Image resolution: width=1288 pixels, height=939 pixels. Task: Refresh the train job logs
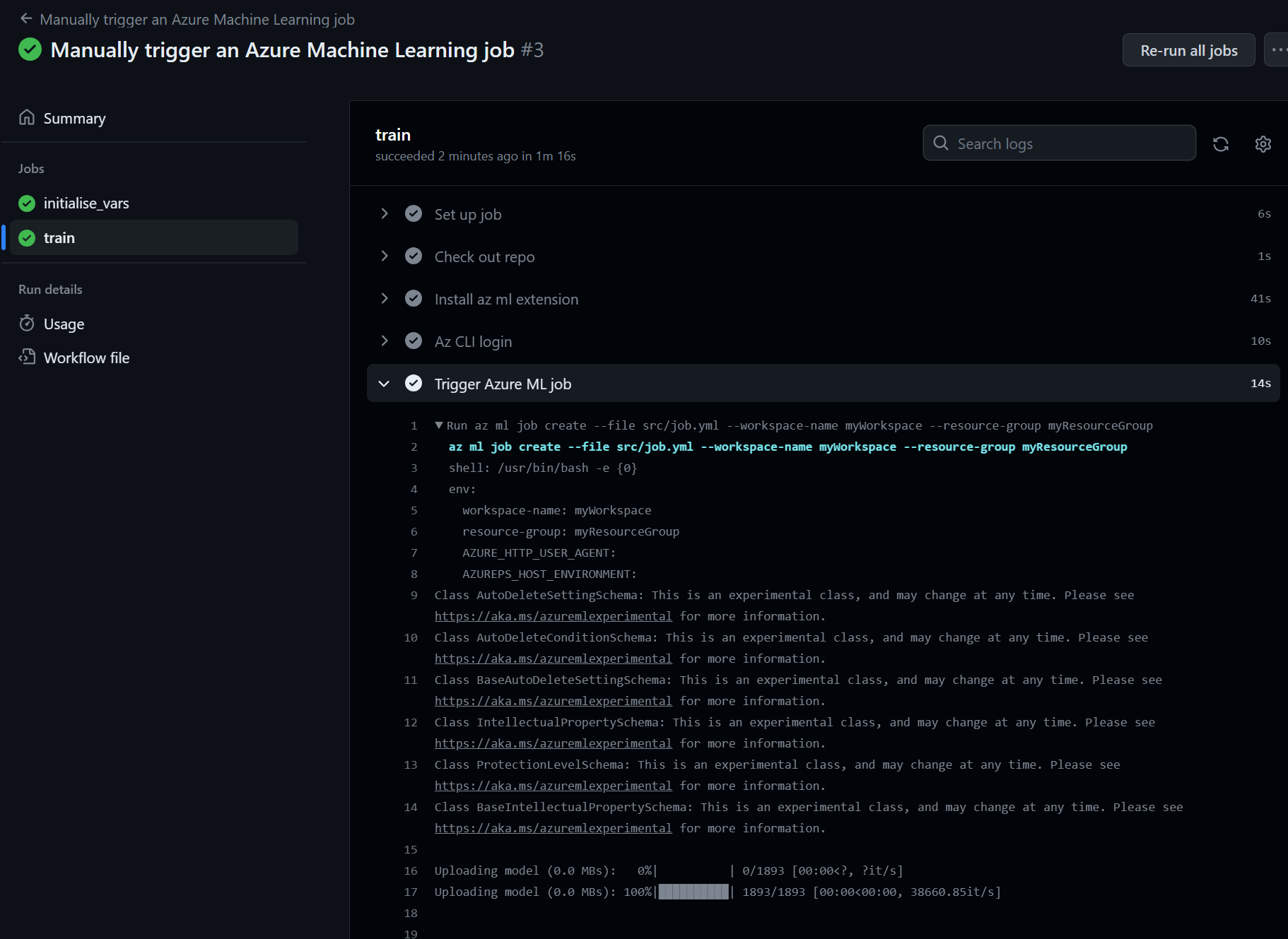(x=1222, y=143)
